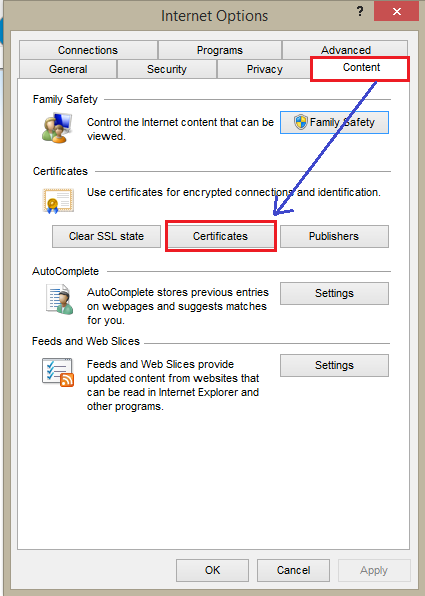The height and width of the screenshot is (596, 425).
Task: Select the Content tab
Action: pos(360,68)
